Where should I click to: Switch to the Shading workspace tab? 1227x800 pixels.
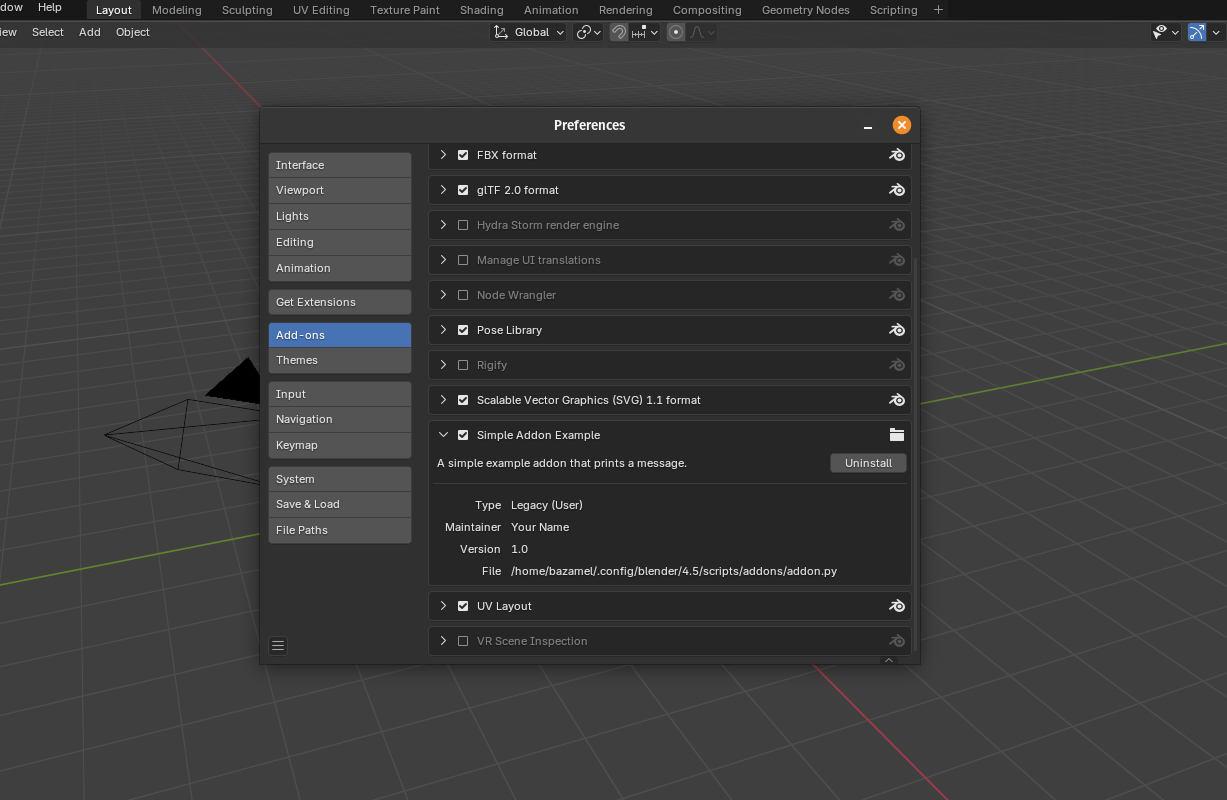tap(481, 10)
